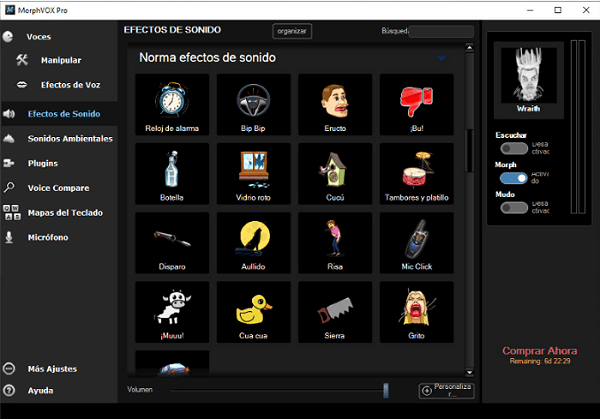The height and width of the screenshot is (419, 600).
Task: Open Voice Compare
Action: [x=59, y=188]
